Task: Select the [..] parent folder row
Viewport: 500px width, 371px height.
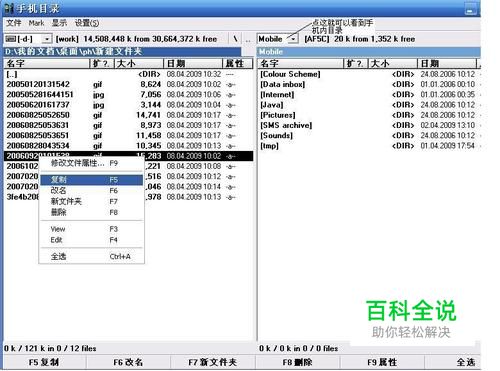Action: point(128,74)
